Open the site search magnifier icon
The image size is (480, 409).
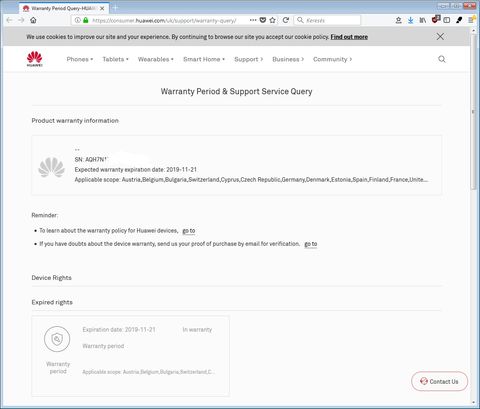(x=442, y=59)
